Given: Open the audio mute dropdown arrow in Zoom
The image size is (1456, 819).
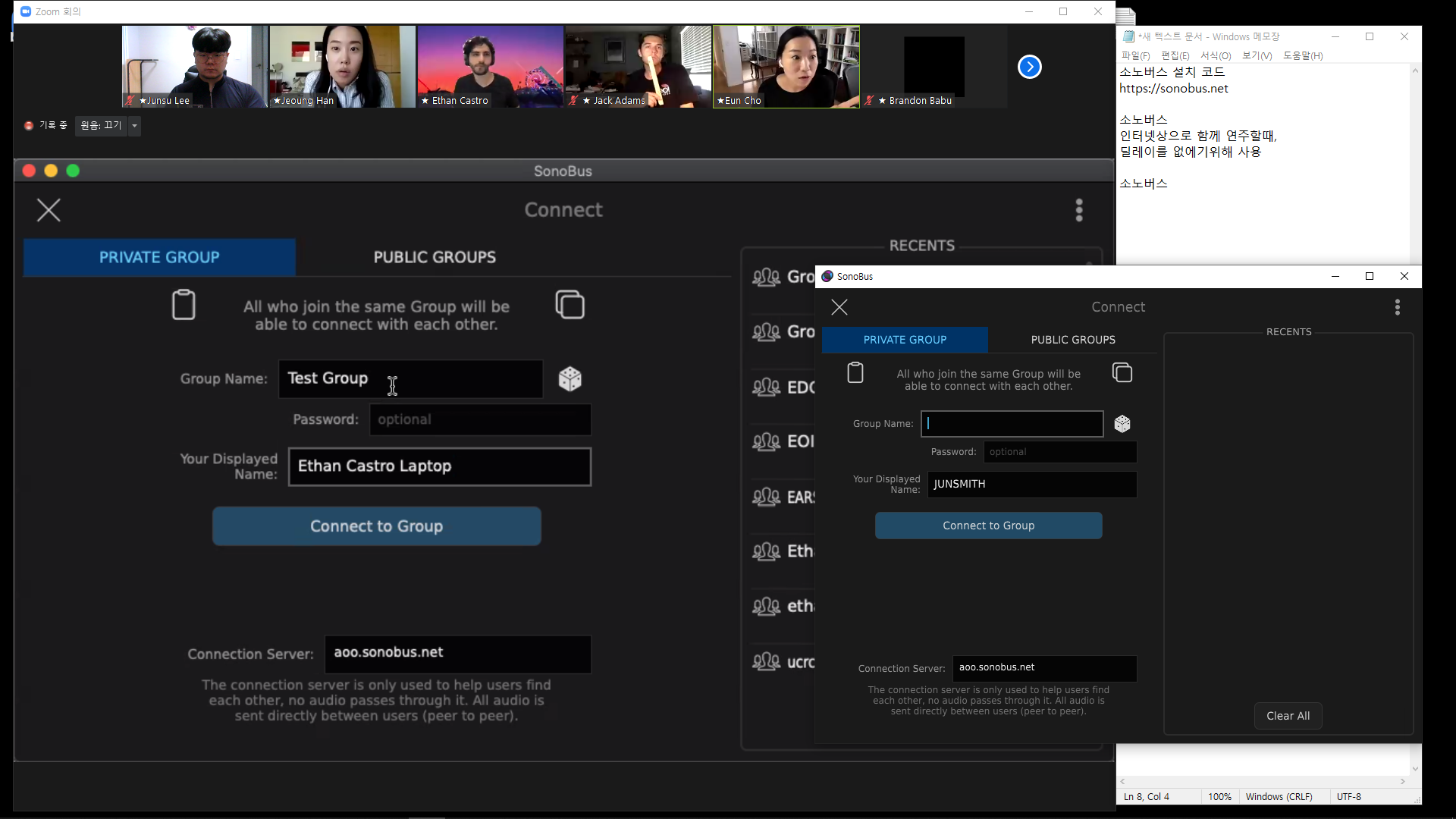Looking at the screenshot, I should pos(134,126).
